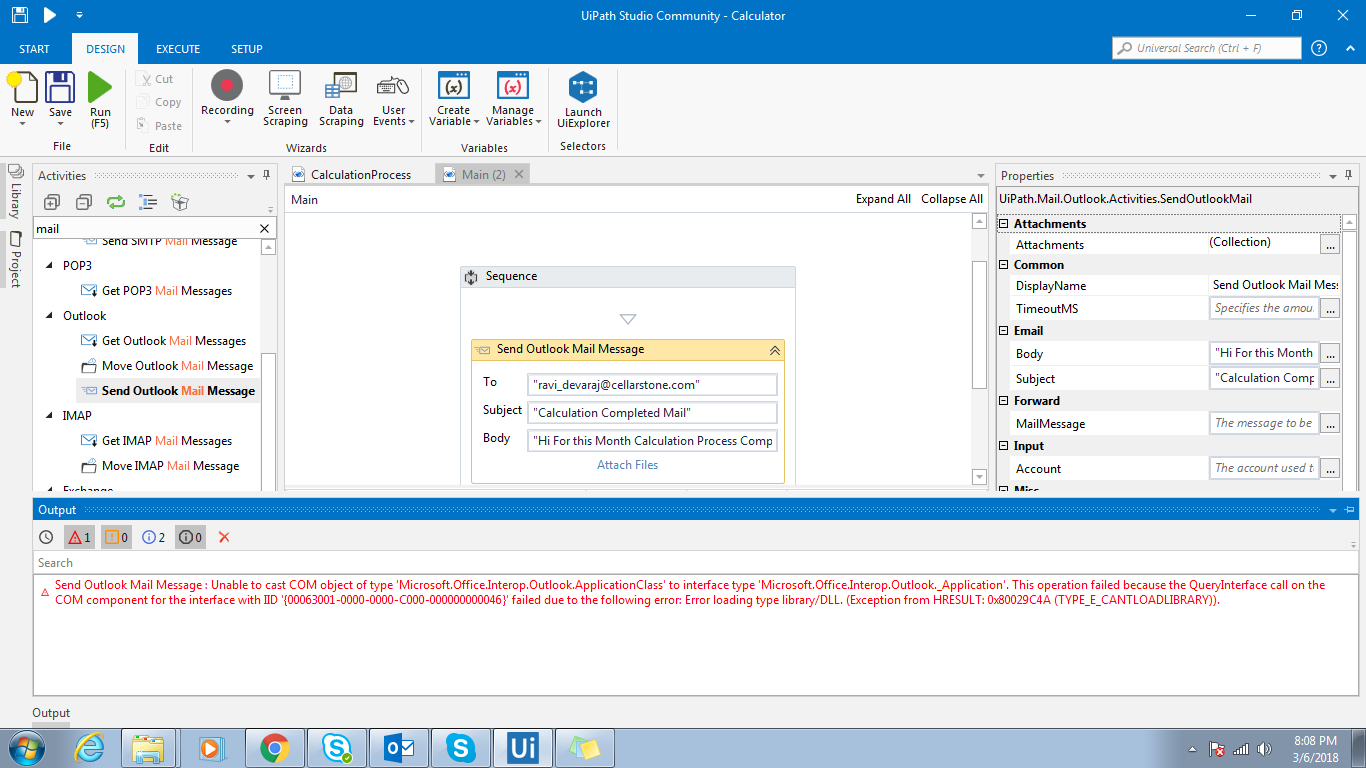Click the Copy button in the Edit group
This screenshot has height=768, width=1366.
tap(160, 102)
